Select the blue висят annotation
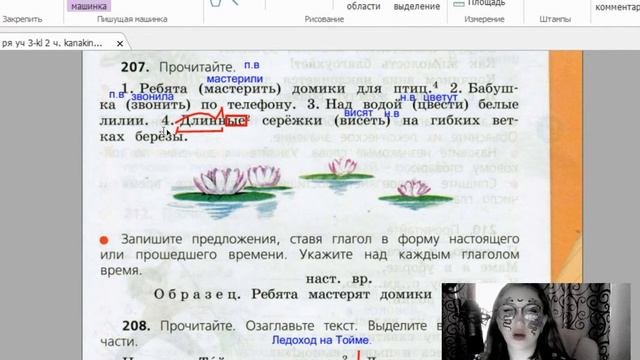The height and width of the screenshot is (360, 640). [358, 113]
